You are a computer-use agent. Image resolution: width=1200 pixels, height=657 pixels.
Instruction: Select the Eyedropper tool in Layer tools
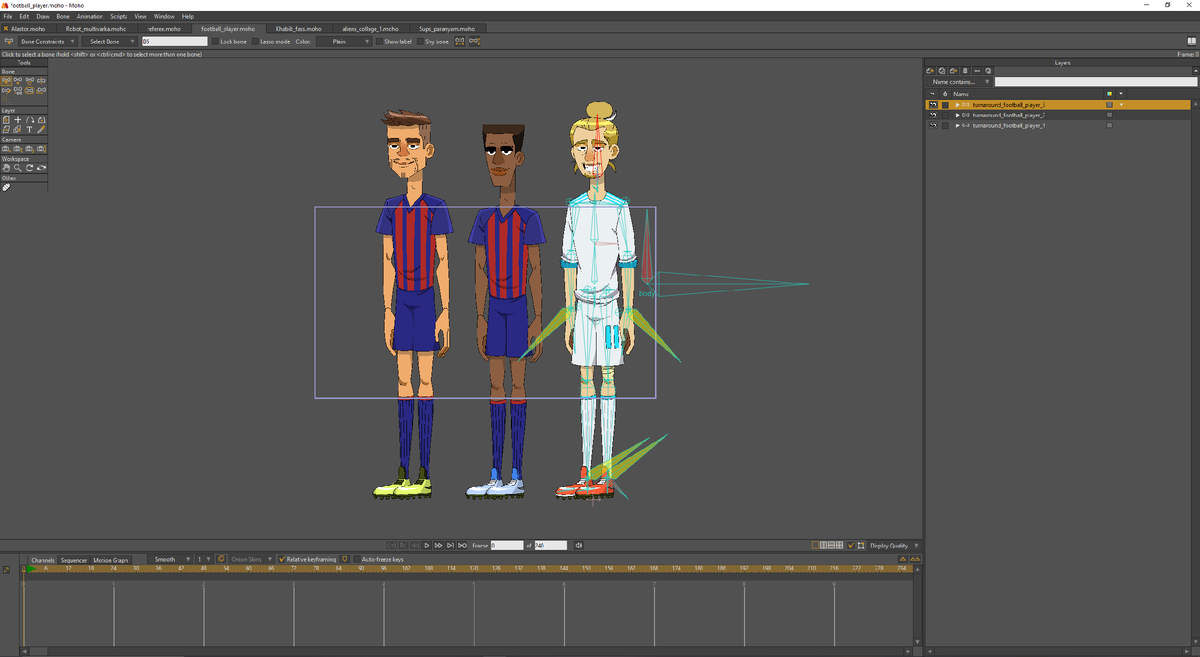point(41,129)
